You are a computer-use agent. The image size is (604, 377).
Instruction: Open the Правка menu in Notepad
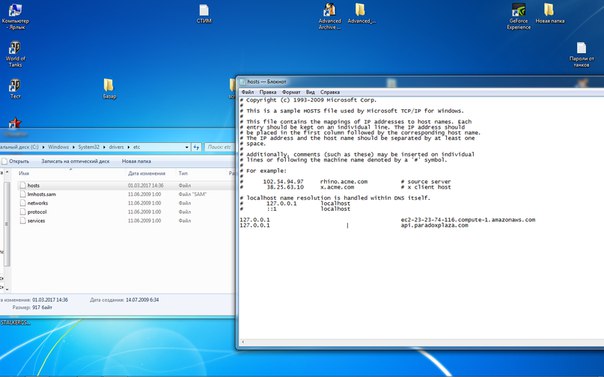(x=268, y=92)
